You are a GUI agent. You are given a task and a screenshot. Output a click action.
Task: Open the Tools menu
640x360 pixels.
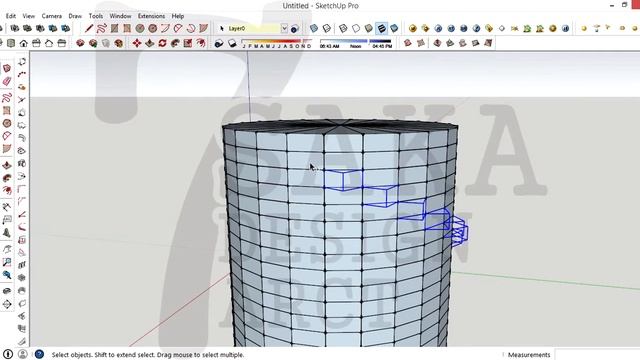pyautogui.click(x=96, y=16)
